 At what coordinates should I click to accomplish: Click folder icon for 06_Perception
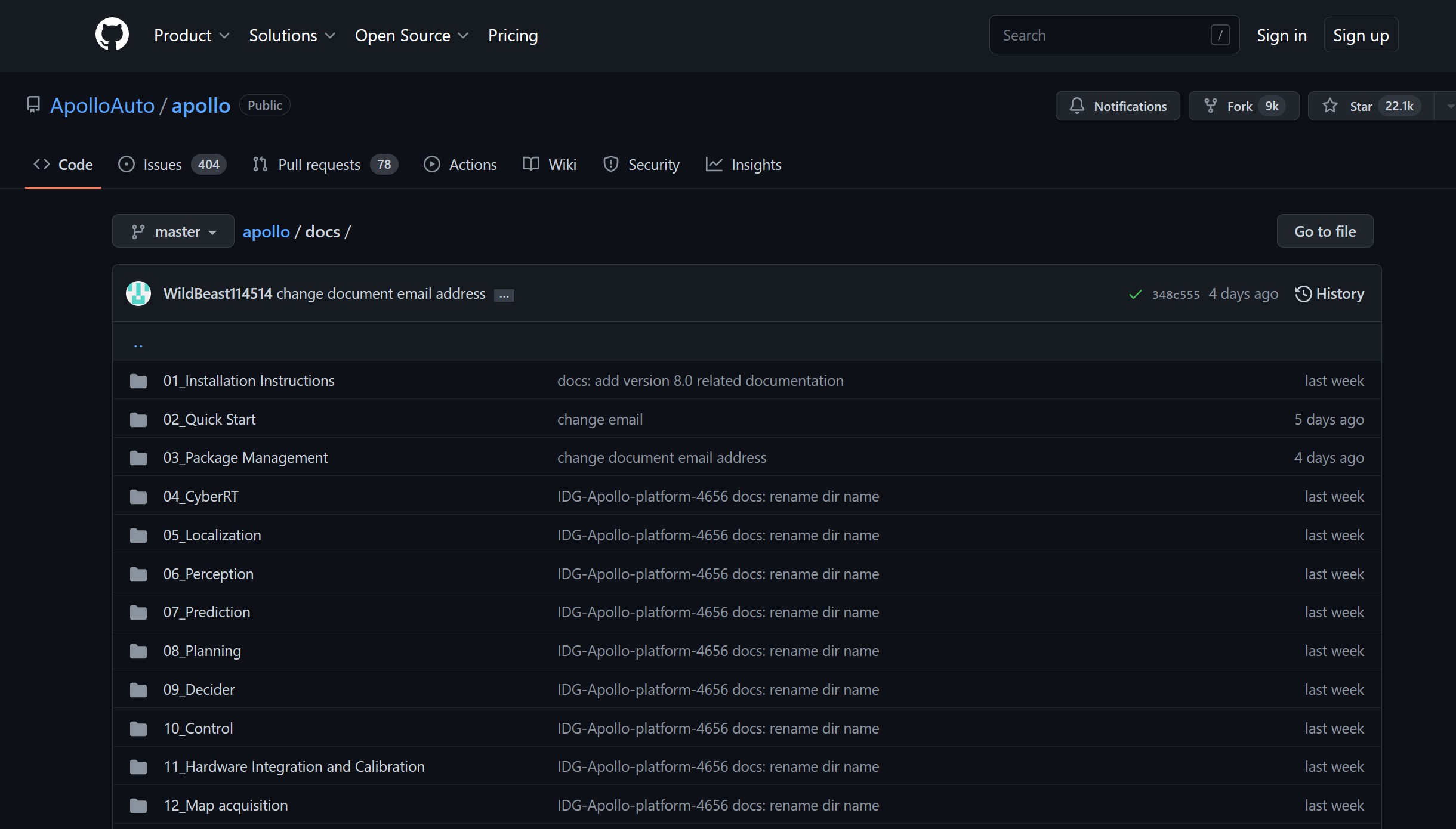pos(138,574)
